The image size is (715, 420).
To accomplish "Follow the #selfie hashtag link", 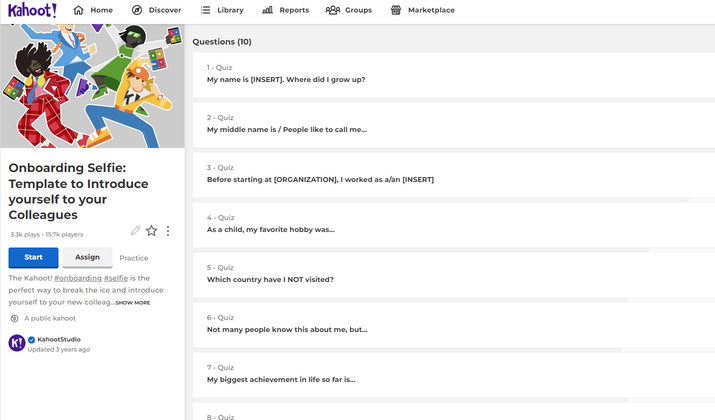I will (x=116, y=278).
